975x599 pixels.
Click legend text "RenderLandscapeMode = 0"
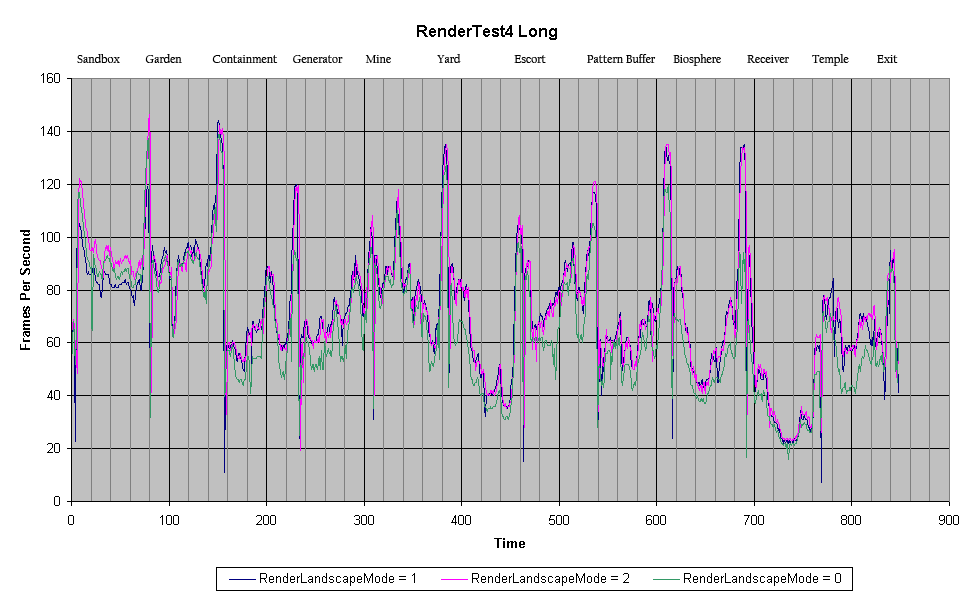[762, 579]
